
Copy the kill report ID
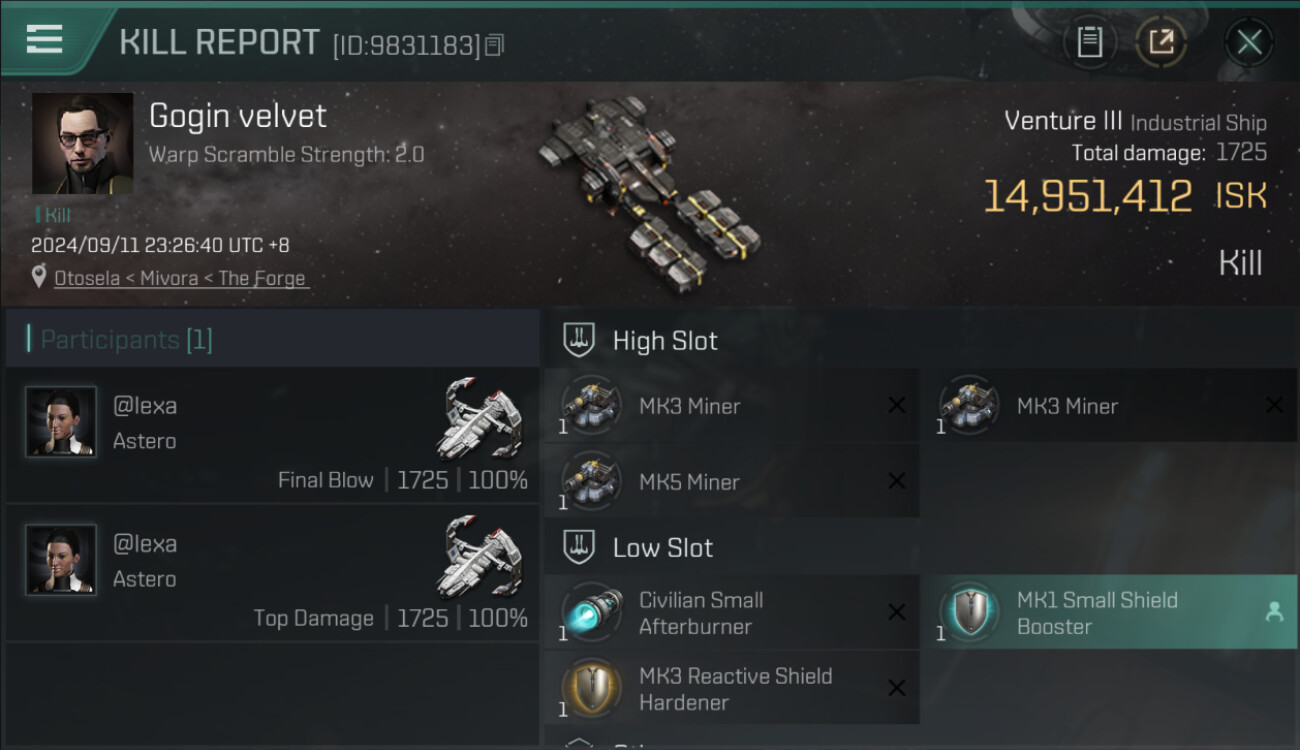[494, 45]
